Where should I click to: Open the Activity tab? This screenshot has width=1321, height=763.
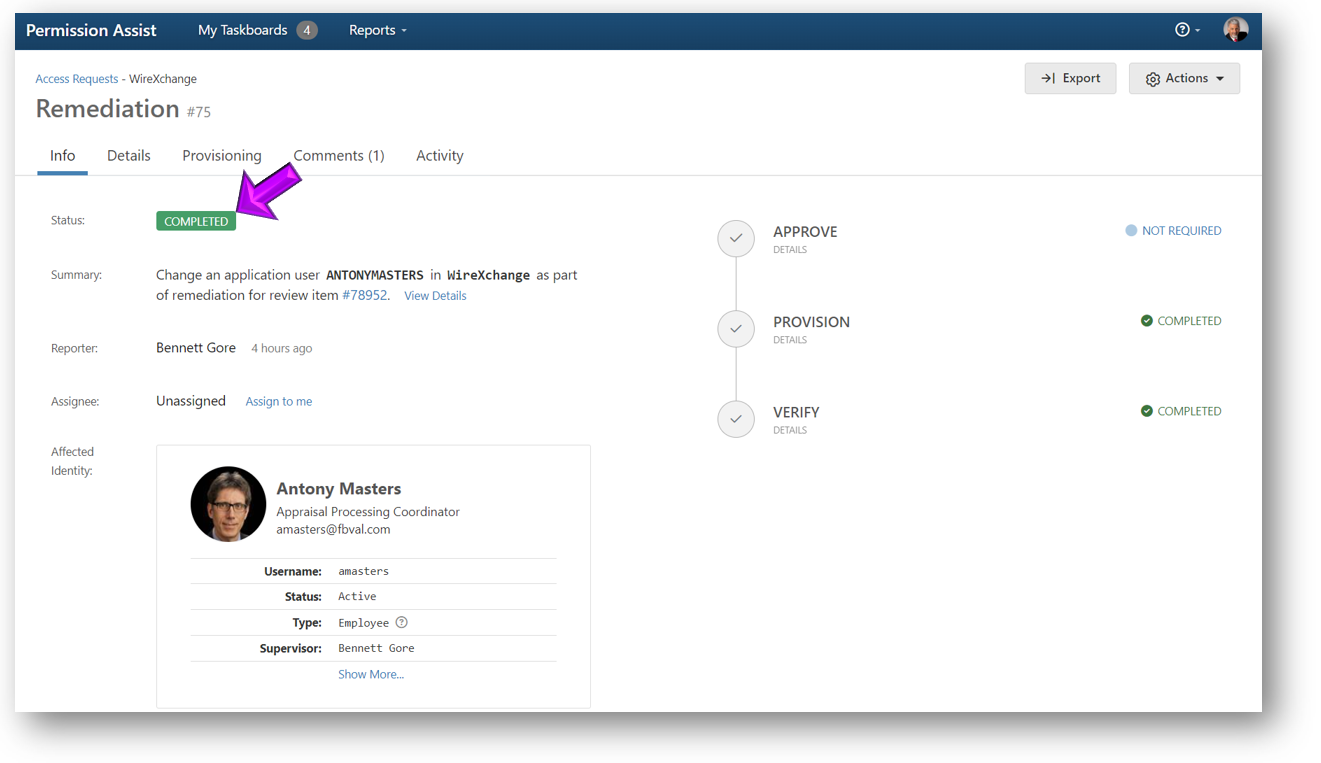pyautogui.click(x=439, y=156)
